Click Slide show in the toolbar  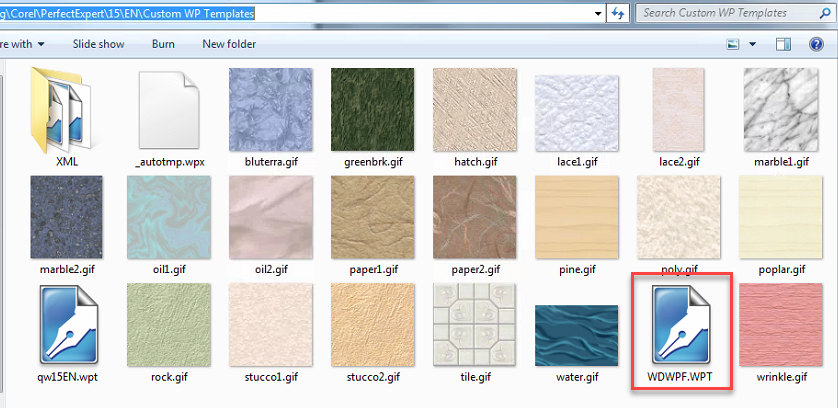coord(98,44)
